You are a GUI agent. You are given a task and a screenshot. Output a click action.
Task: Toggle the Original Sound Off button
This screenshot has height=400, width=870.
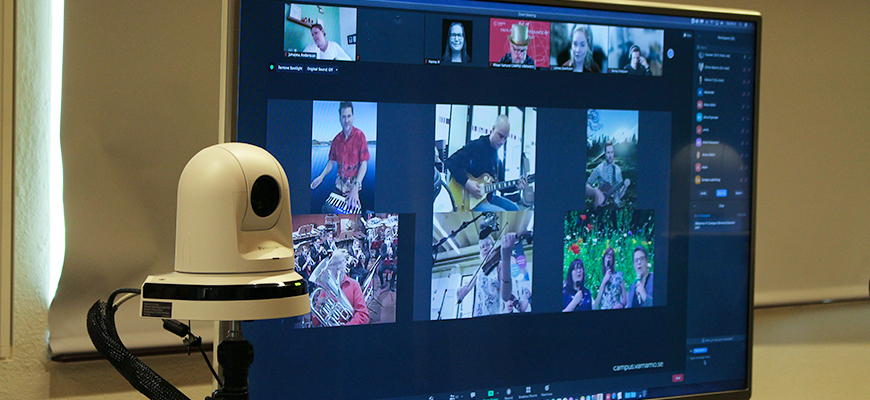click(x=319, y=69)
